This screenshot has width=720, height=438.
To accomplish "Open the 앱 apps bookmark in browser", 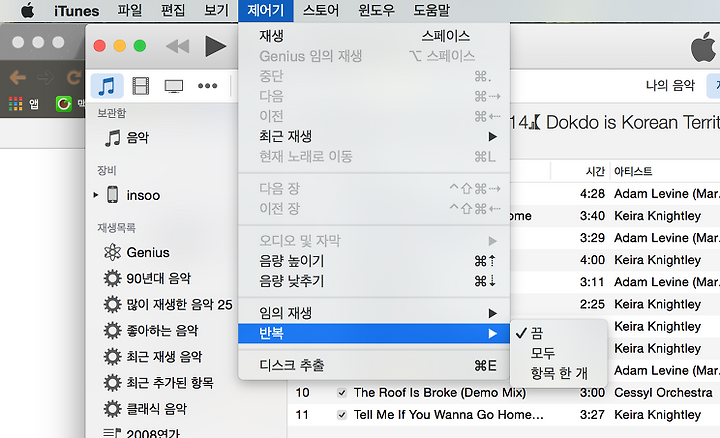I will point(24,104).
